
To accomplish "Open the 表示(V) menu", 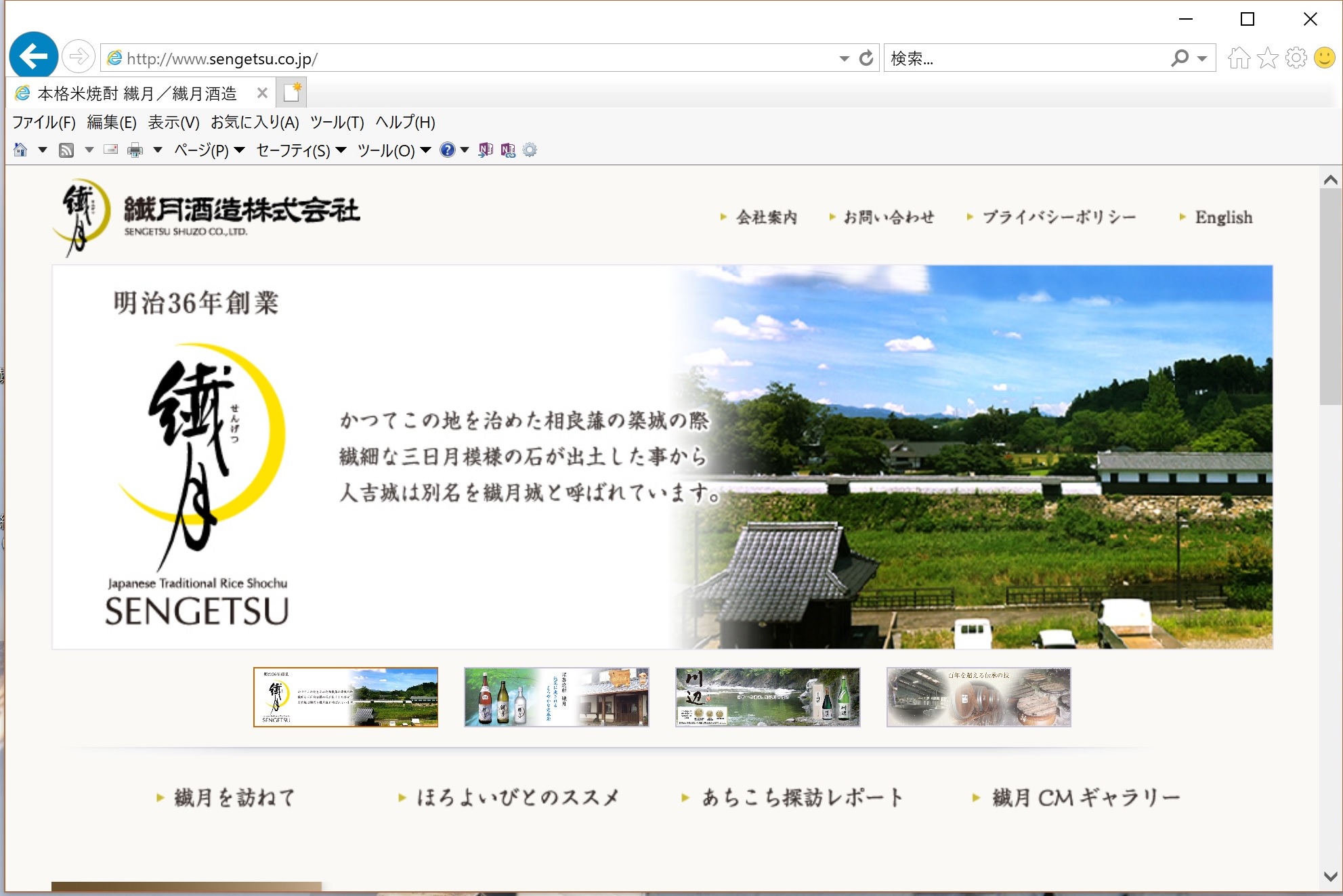I will 173,122.
